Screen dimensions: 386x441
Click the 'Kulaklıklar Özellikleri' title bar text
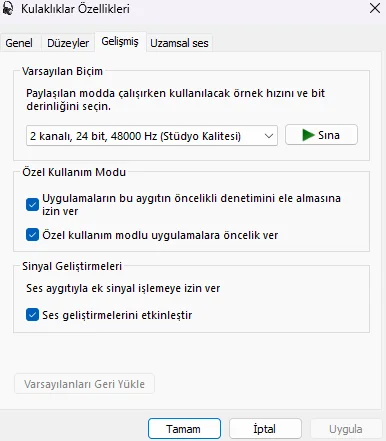[75, 9]
